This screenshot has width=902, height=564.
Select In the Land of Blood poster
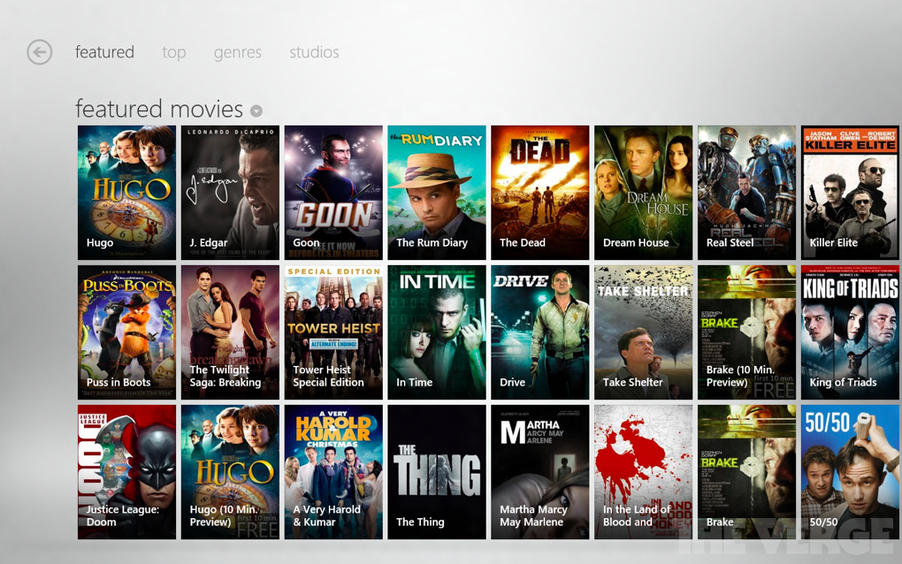tap(643, 472)
